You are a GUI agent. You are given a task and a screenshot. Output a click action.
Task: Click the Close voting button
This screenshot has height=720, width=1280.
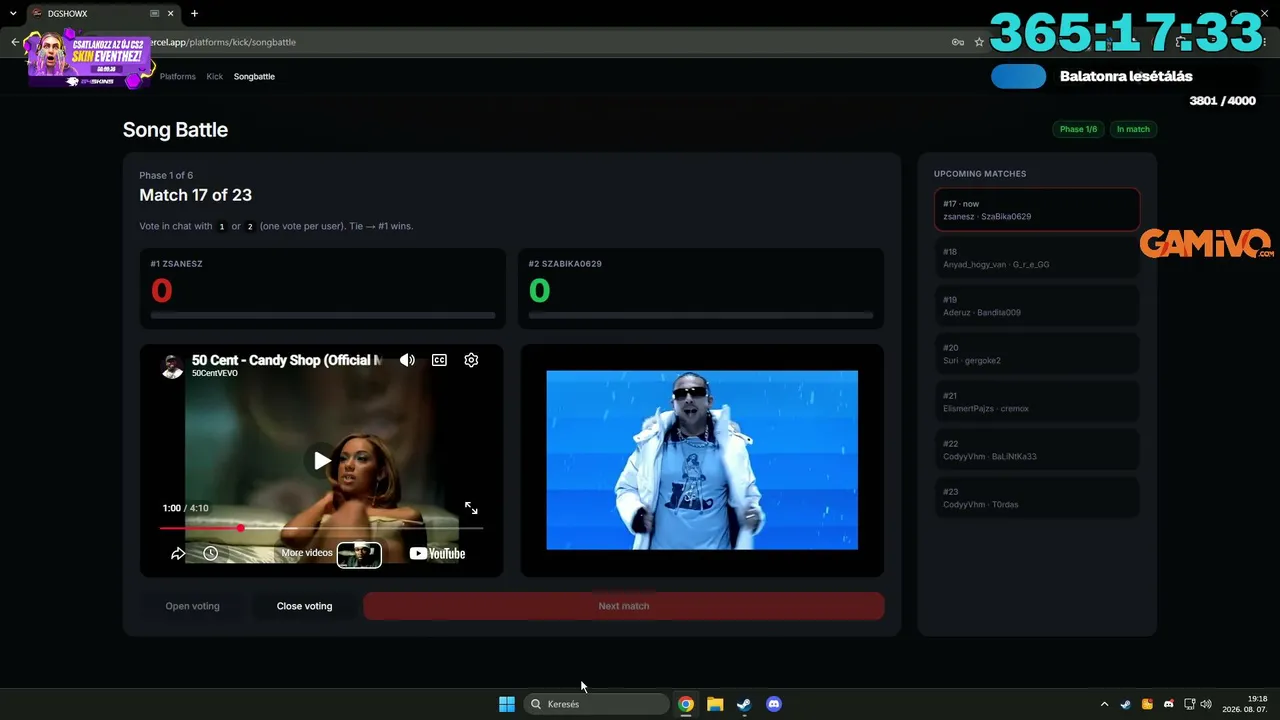point(304,606)
